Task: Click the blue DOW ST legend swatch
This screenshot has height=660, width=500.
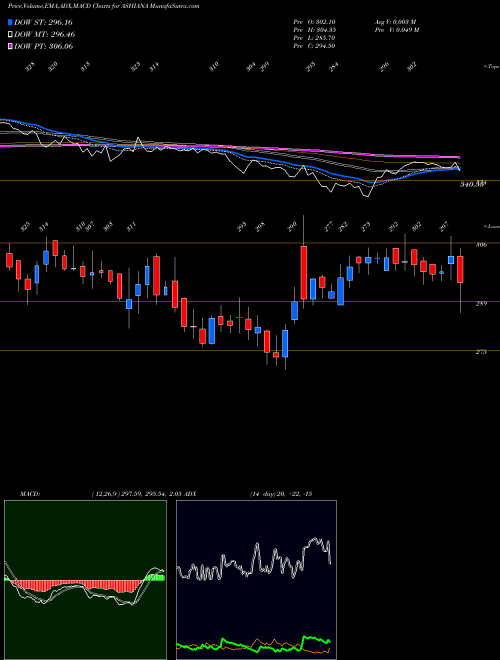Action: click(x=10, y=22)
